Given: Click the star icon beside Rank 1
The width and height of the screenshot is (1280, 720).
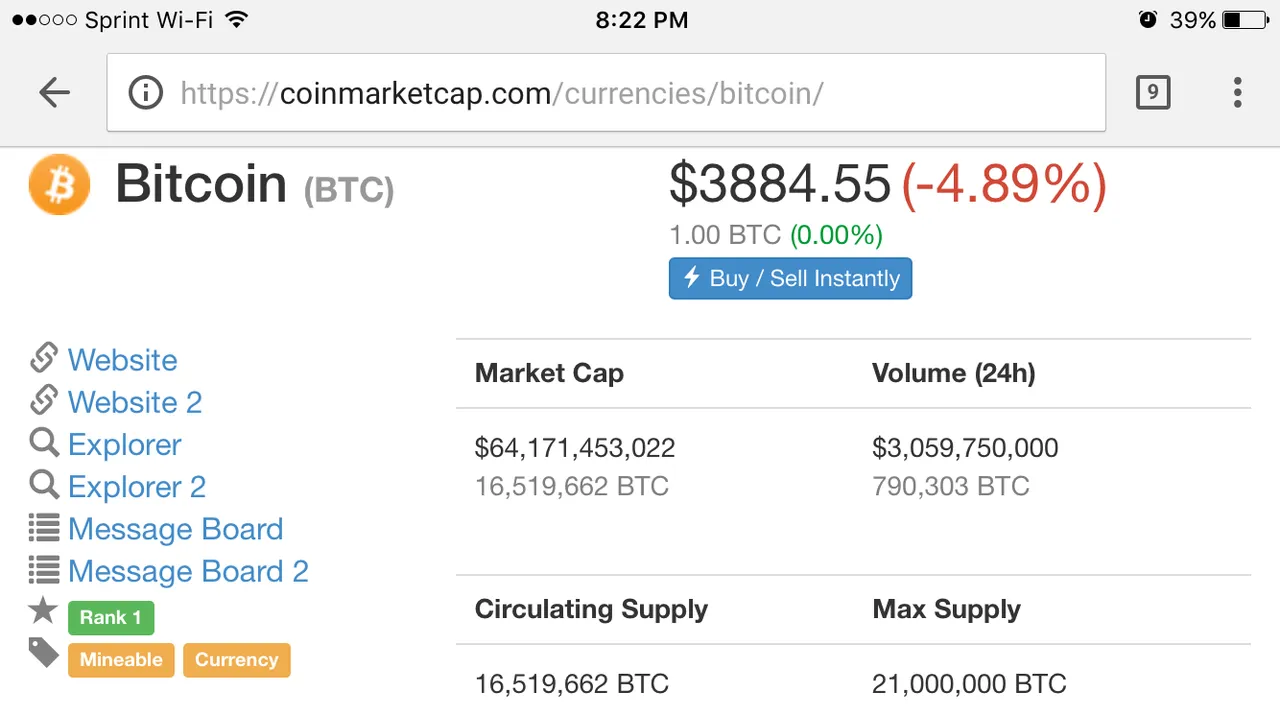Looking at the screenshot, I should coord(43,609).
